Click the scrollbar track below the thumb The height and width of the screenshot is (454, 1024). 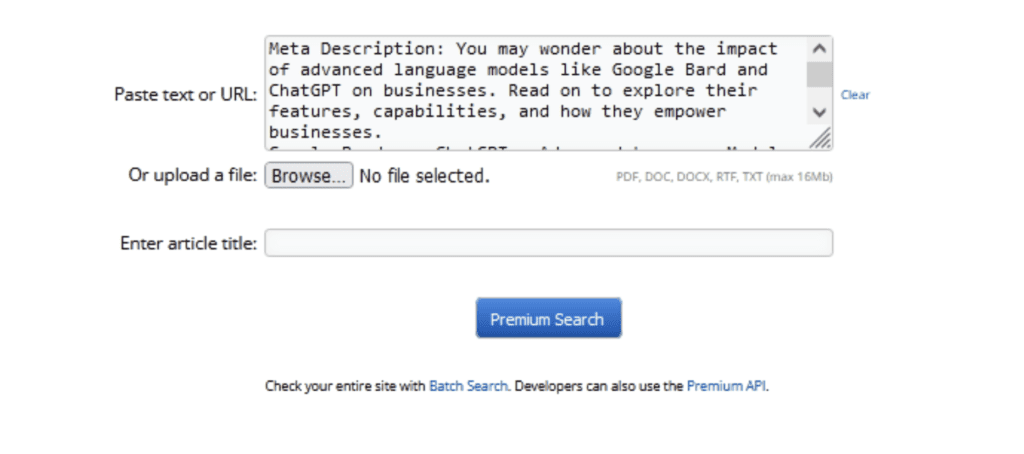(x=819, y=95)
